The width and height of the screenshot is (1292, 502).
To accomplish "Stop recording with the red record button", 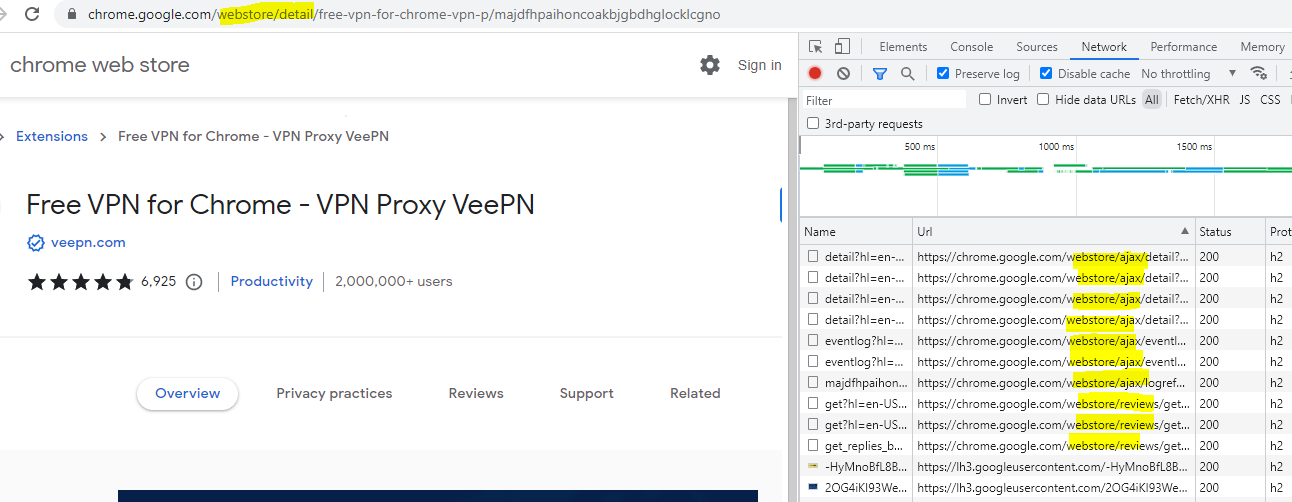I will (x=815, y=73).
